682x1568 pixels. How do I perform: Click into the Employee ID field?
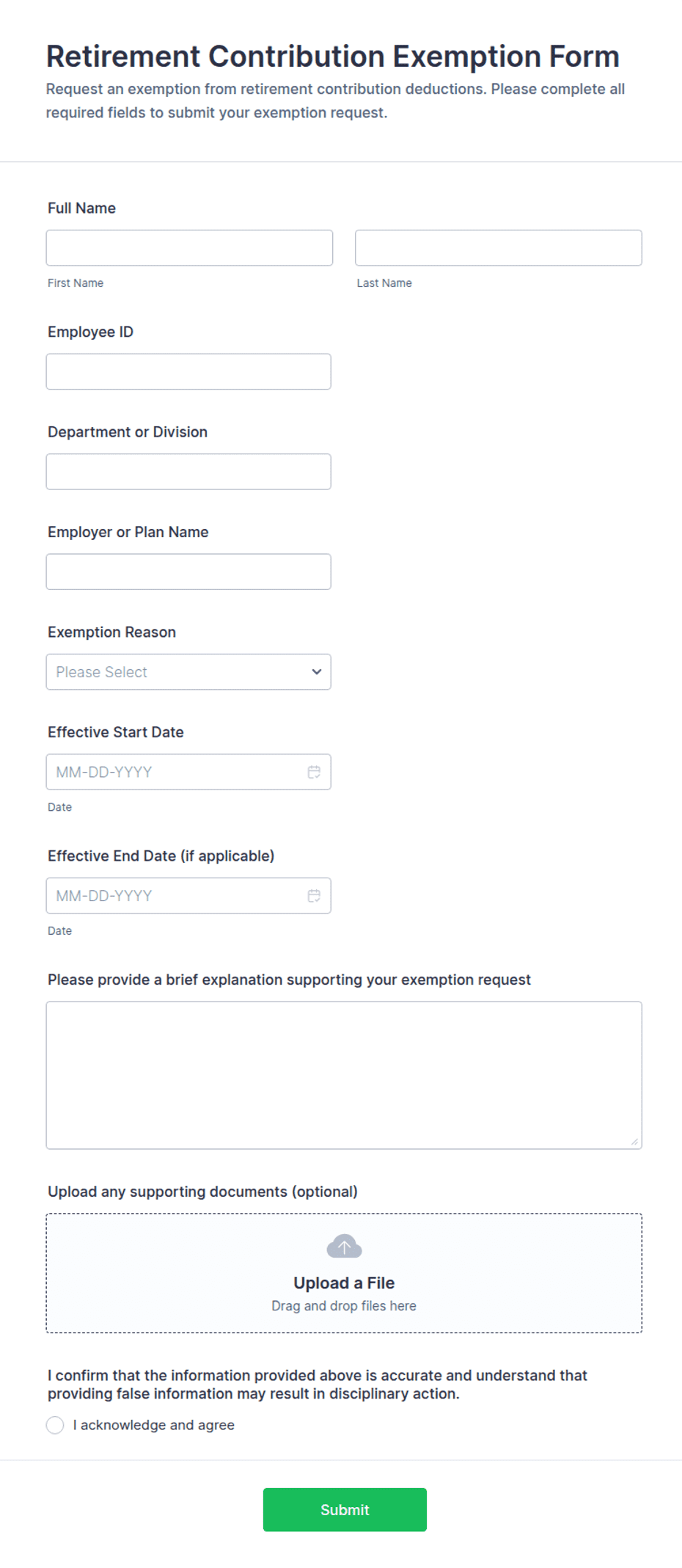(x=188, y=372)
